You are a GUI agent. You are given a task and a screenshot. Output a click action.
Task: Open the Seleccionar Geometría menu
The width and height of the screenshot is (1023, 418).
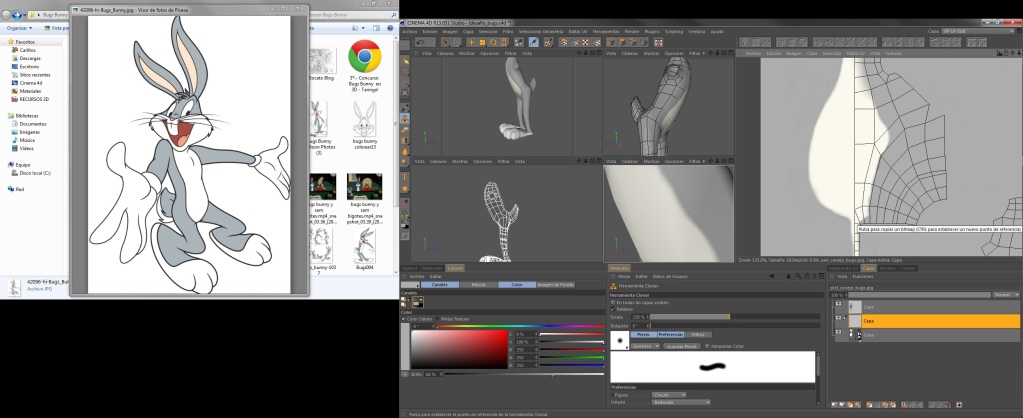541,31
